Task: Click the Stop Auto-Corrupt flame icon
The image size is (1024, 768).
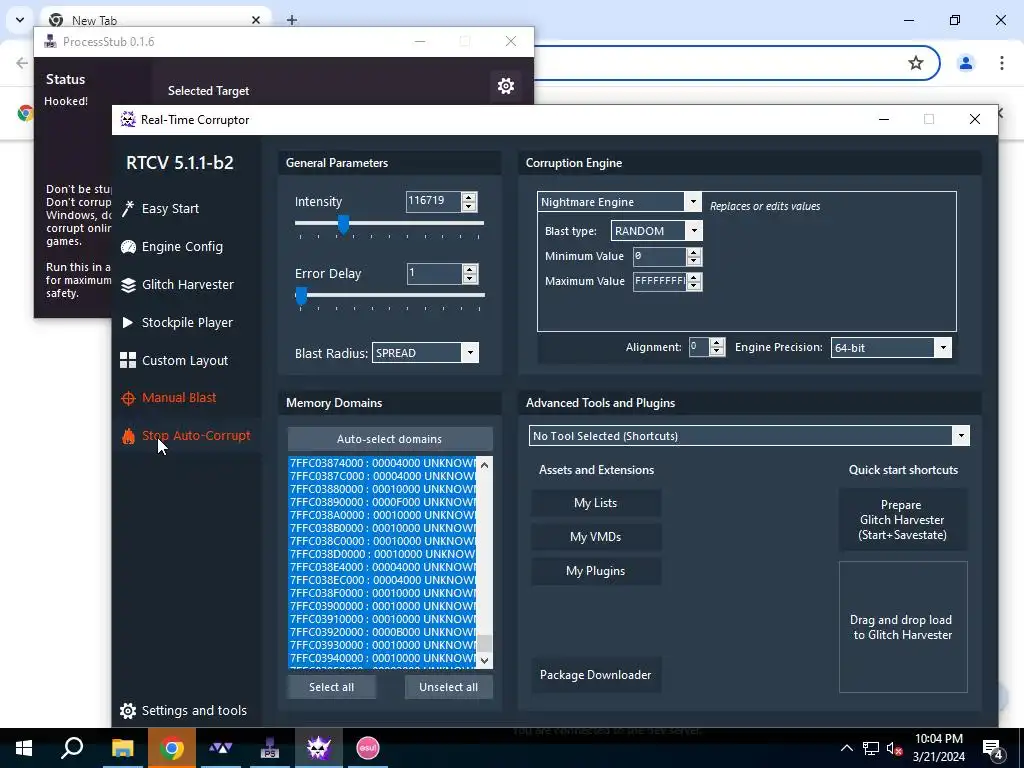Action: coord(128,436)
